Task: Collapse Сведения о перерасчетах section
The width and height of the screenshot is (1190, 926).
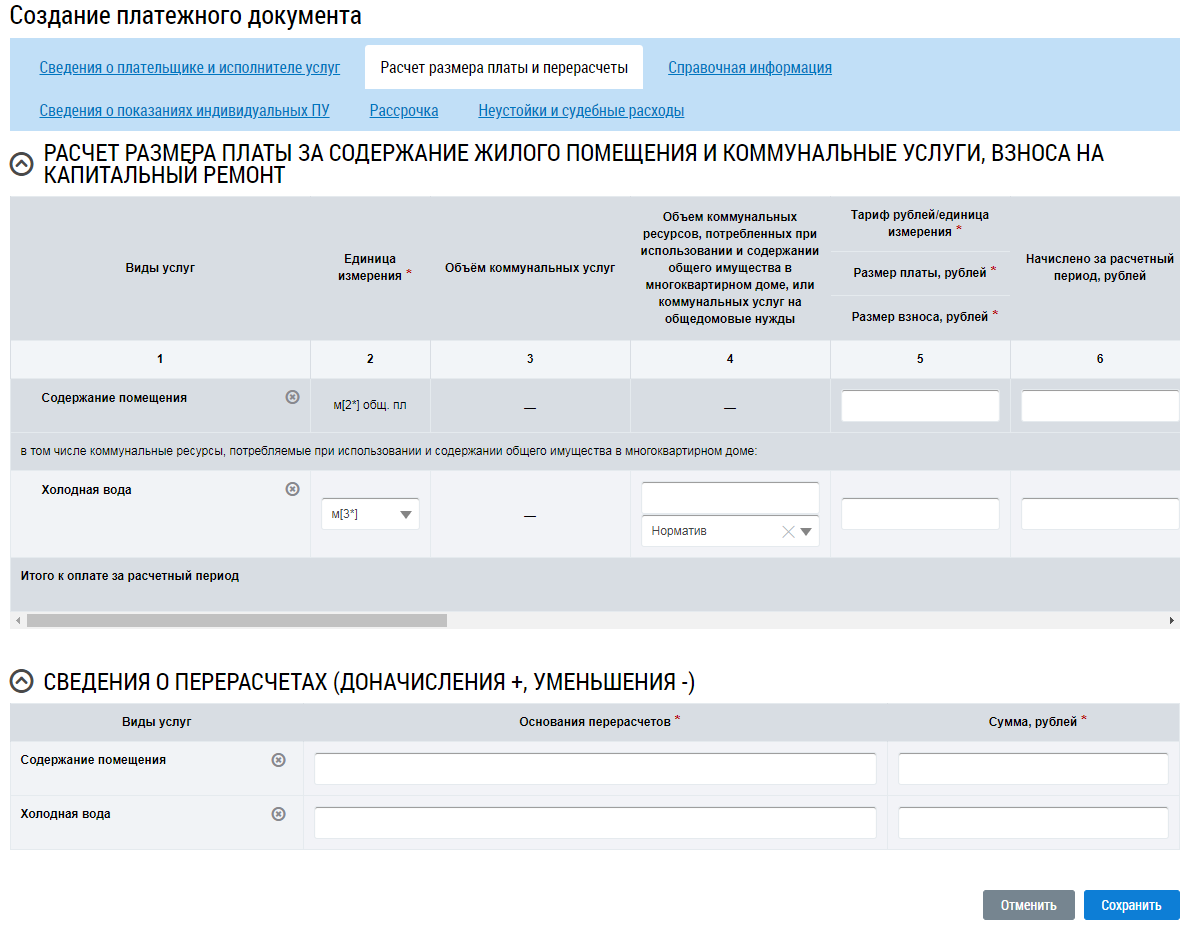Action: point(21,682)
